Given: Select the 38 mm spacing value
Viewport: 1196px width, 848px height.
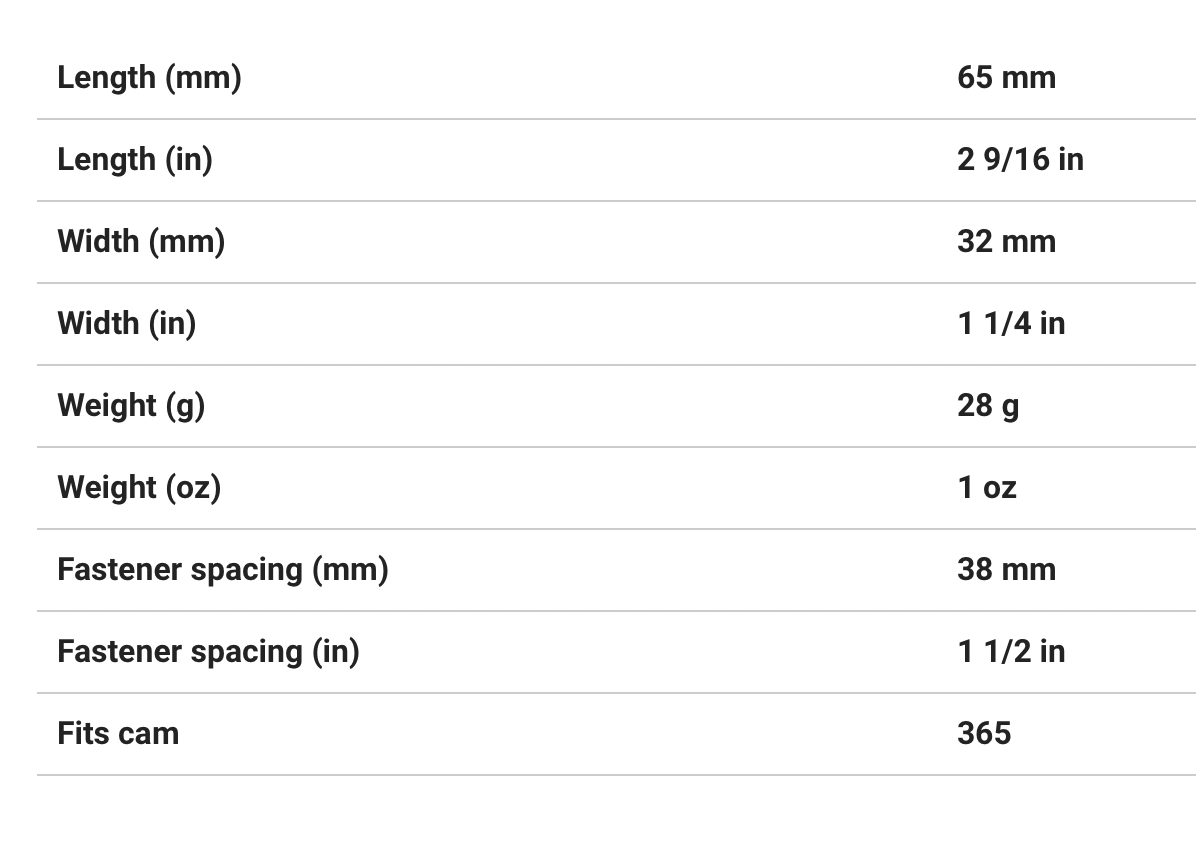Looking at the screenshot, I should [1005, 569].
